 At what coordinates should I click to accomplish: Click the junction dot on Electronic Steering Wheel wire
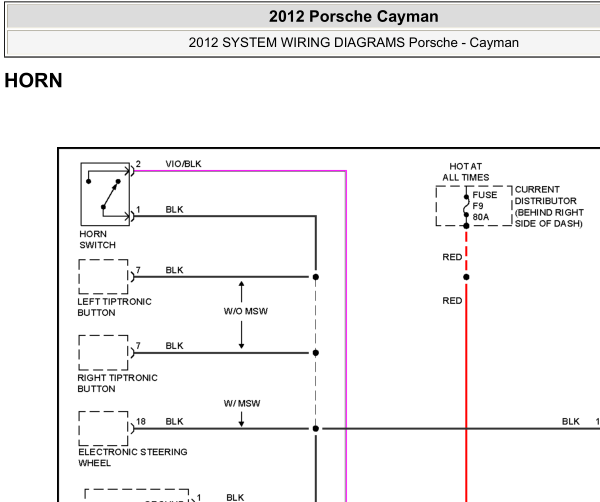[x=316, y=429]
